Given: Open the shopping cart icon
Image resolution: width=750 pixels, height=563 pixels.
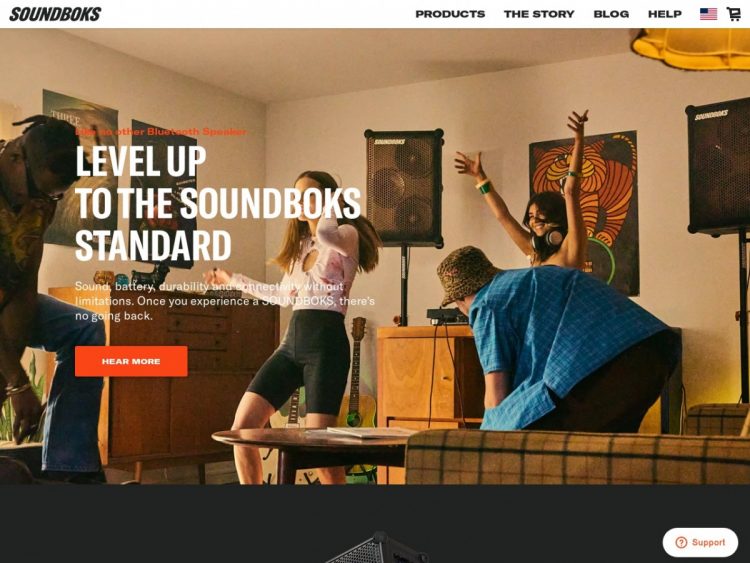Looking at the screenshot, I should point(733,14).
